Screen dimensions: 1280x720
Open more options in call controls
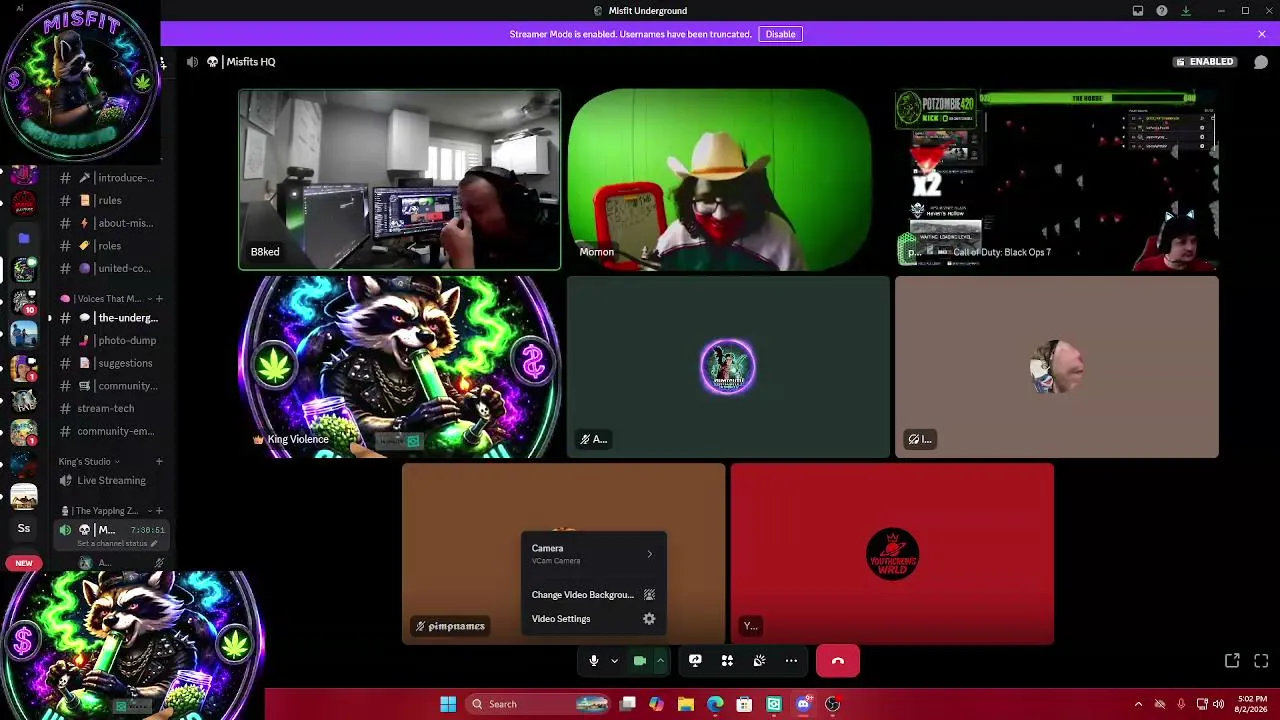[791, 661]
